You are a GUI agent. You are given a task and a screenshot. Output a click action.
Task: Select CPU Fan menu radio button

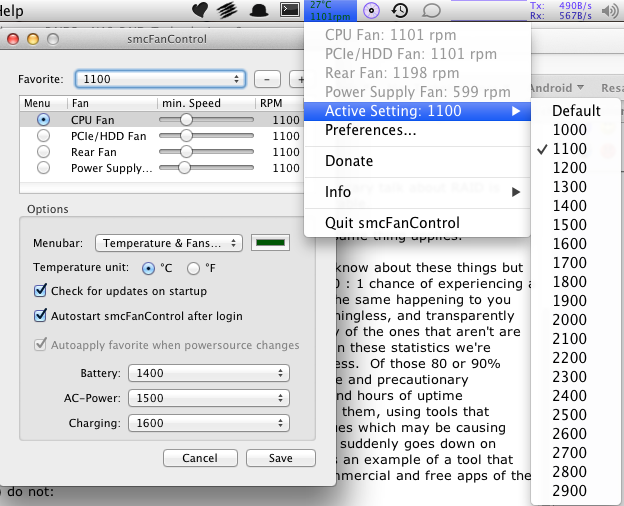point(43,119)
